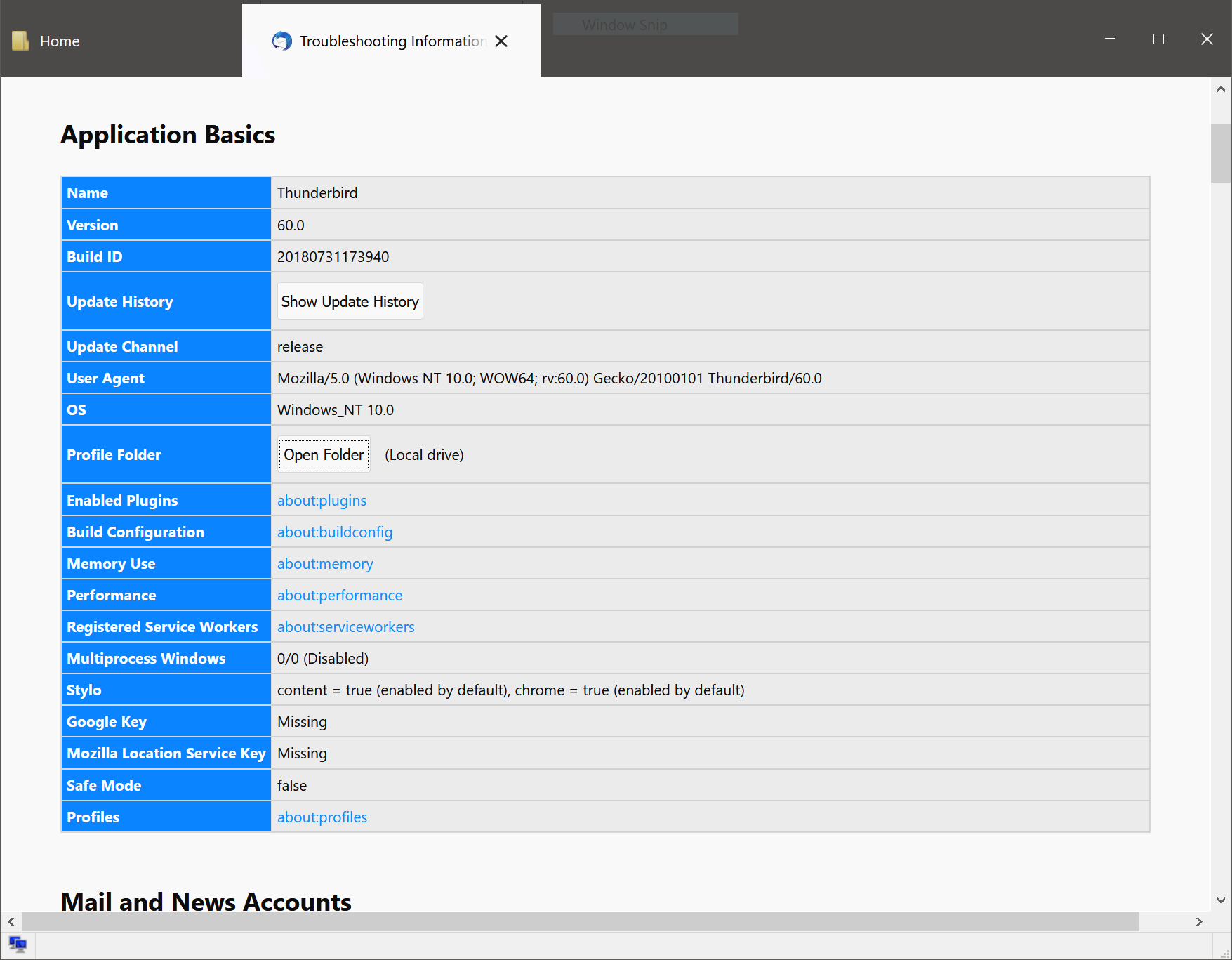Click the vertical scrollbar thumb
The image size is (1232, 960).
tap(1221, 153)
